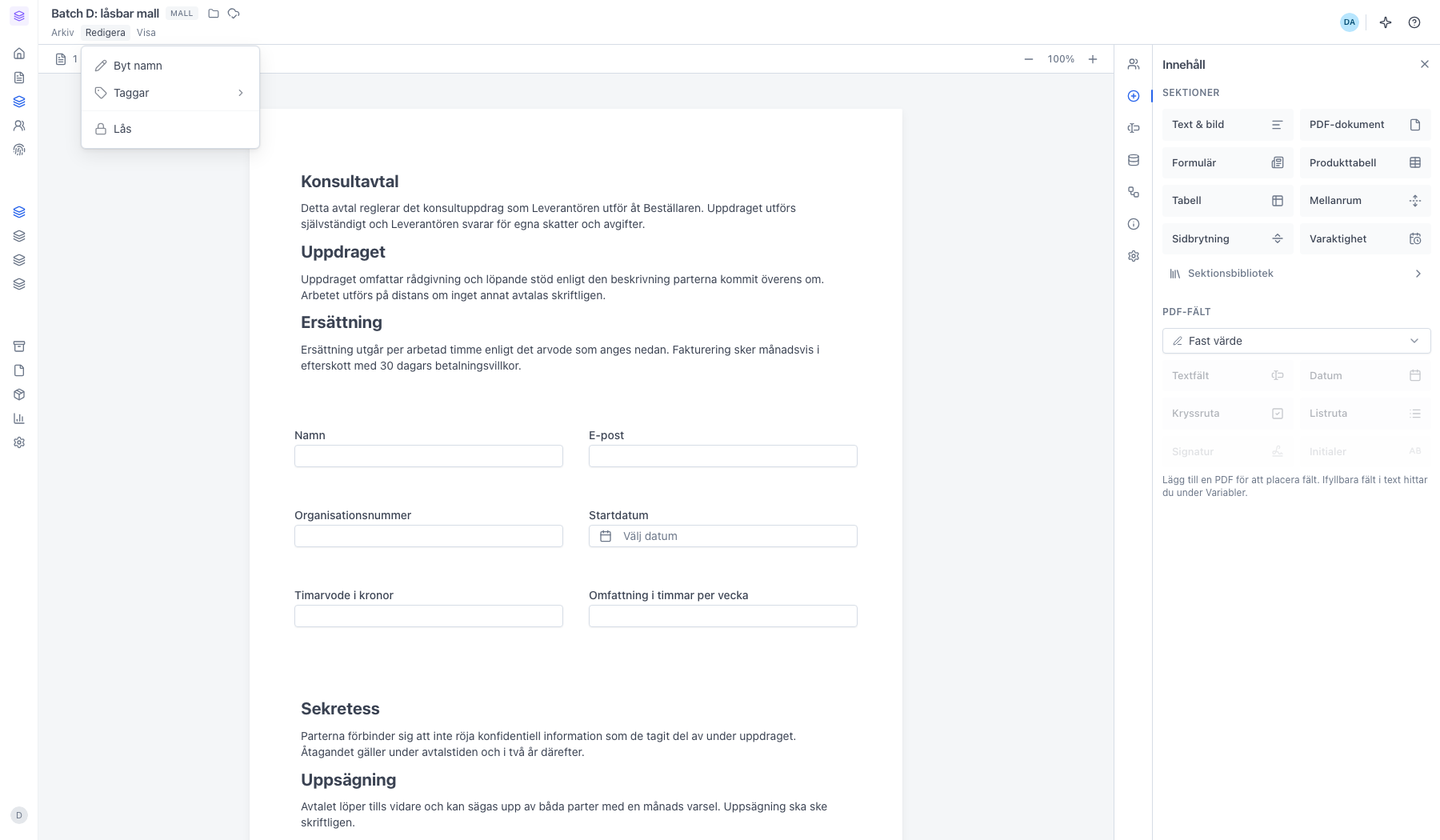Select Byt namn in the menu
1440x840 pixels.
click(x=170, y=66)
